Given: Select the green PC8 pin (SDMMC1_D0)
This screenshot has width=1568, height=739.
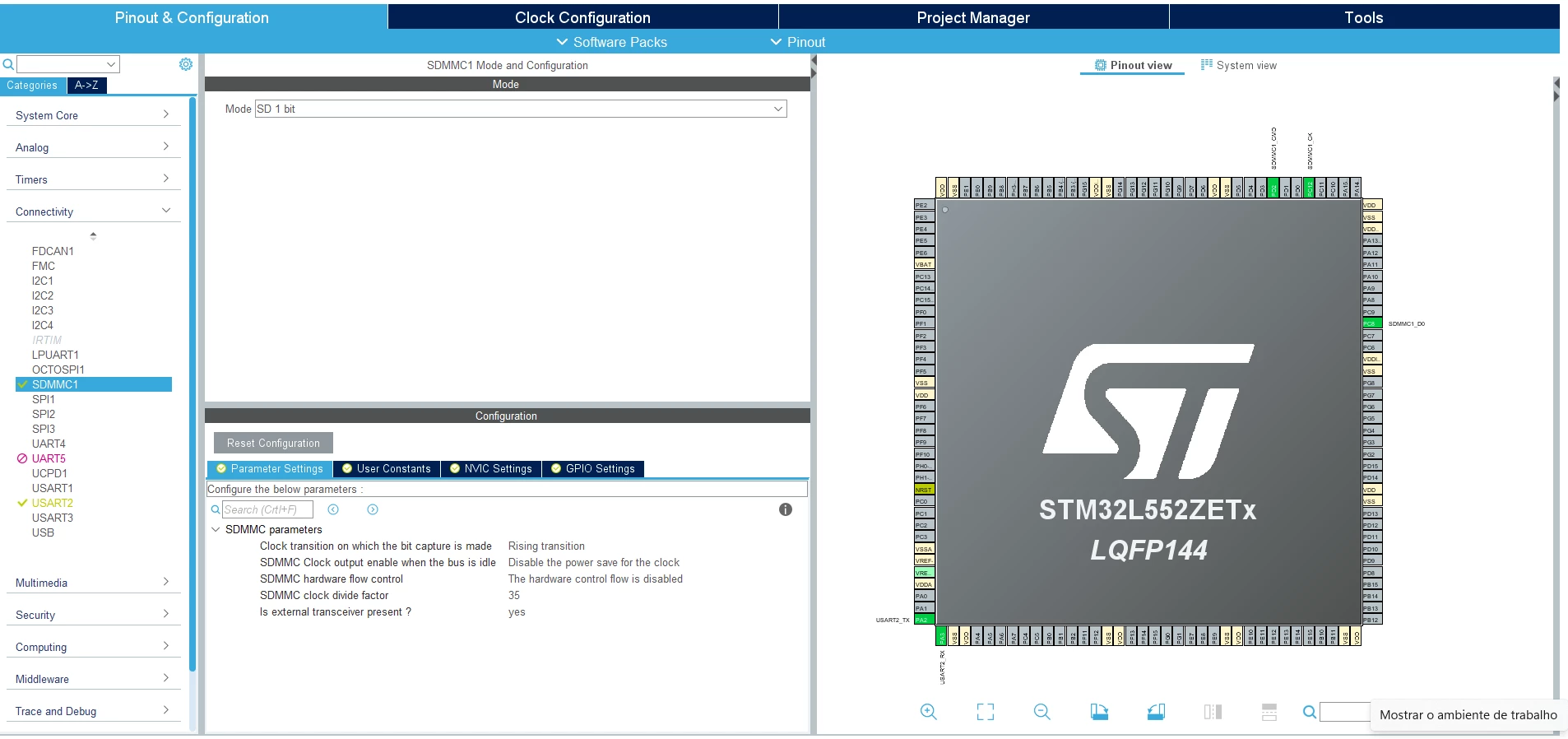Looking at the screenshot, I should [x=1372, y=323].
